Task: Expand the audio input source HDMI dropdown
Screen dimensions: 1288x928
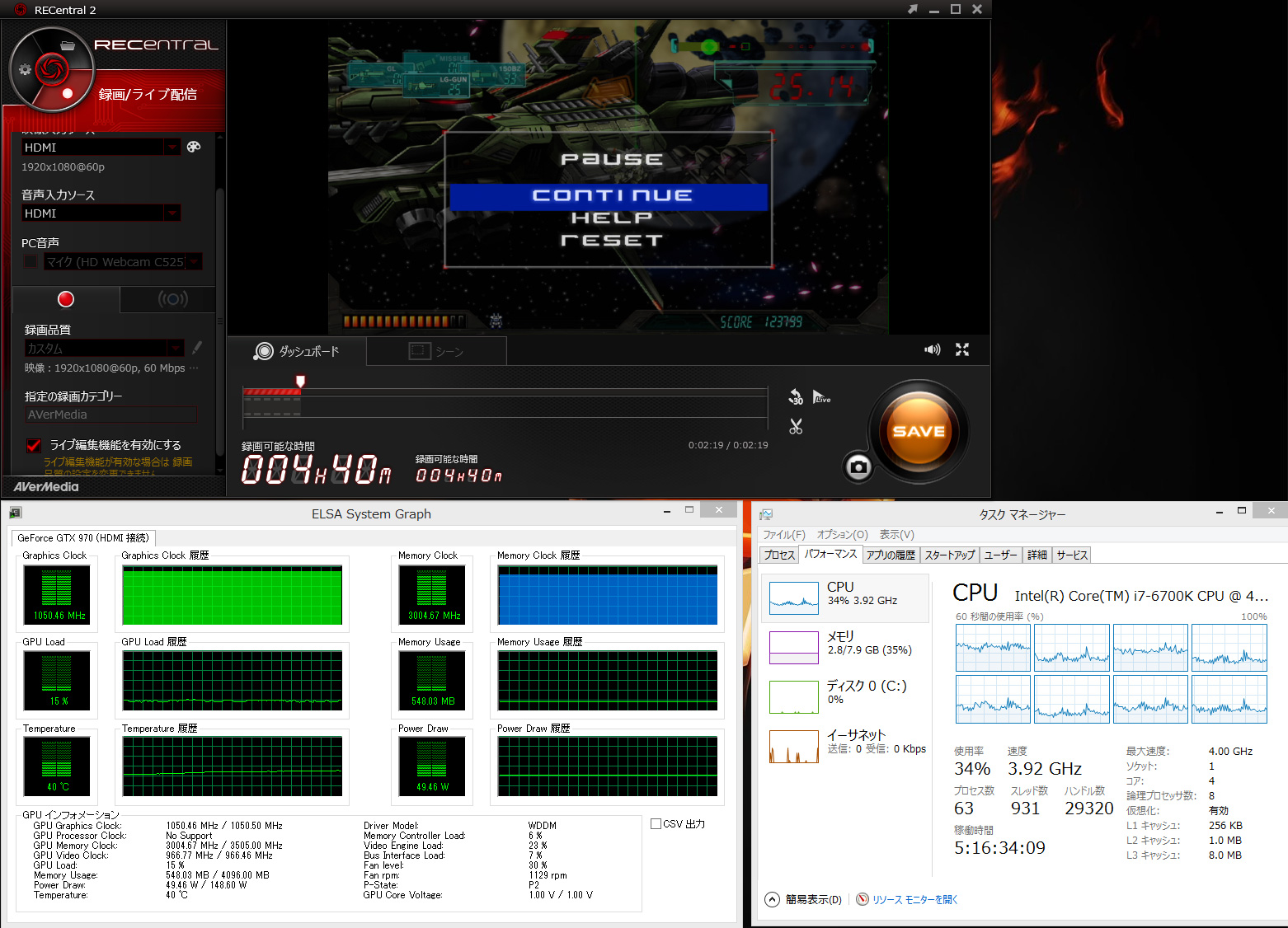Action: tap(172, 213)
